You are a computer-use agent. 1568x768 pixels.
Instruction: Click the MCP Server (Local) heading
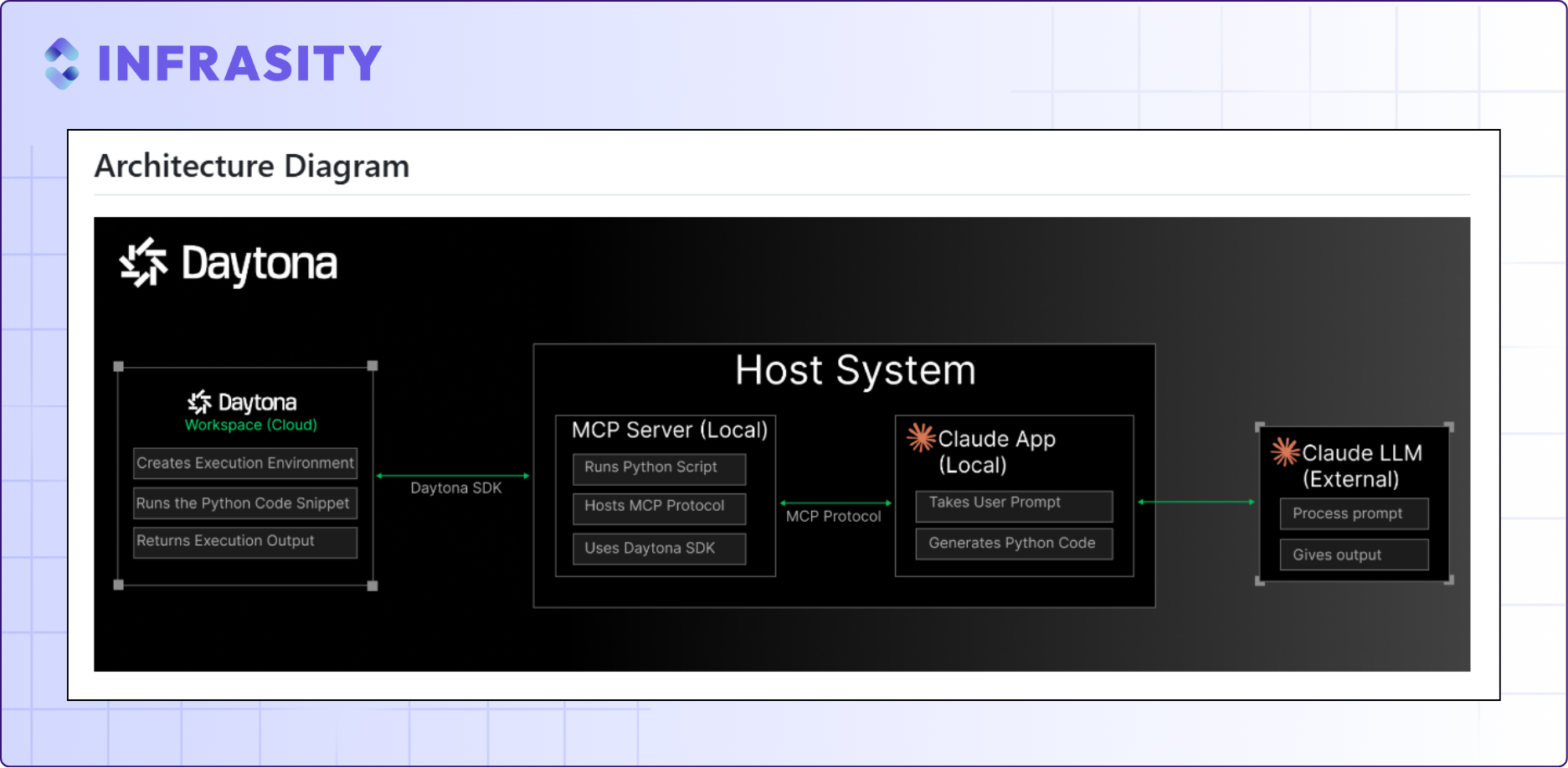(670, 430)
